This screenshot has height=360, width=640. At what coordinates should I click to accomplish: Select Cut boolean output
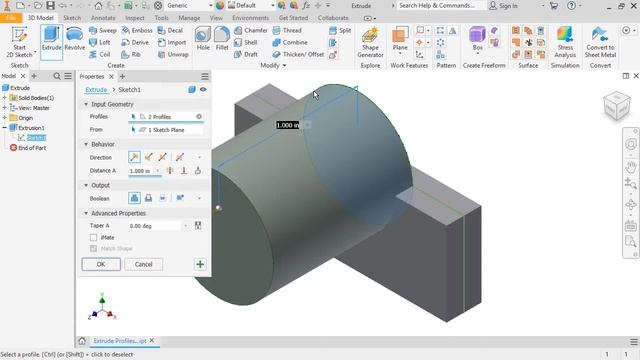click(149, 198)
